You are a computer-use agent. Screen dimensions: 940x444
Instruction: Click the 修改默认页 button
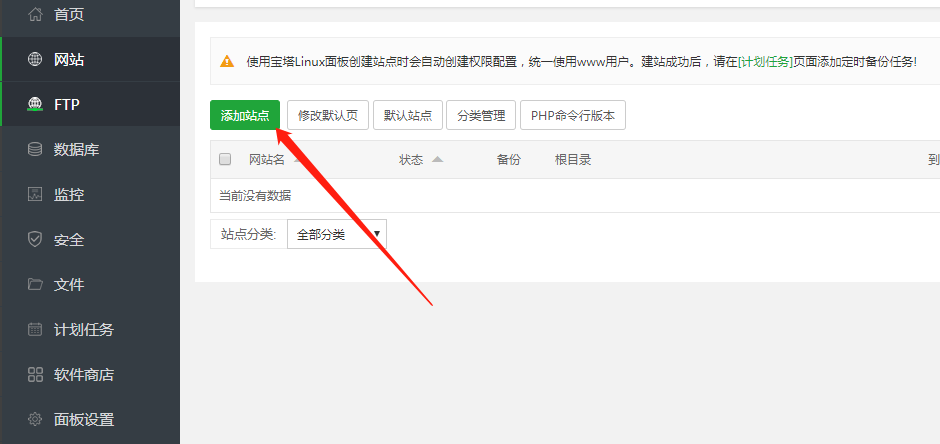tap(328, 115)
